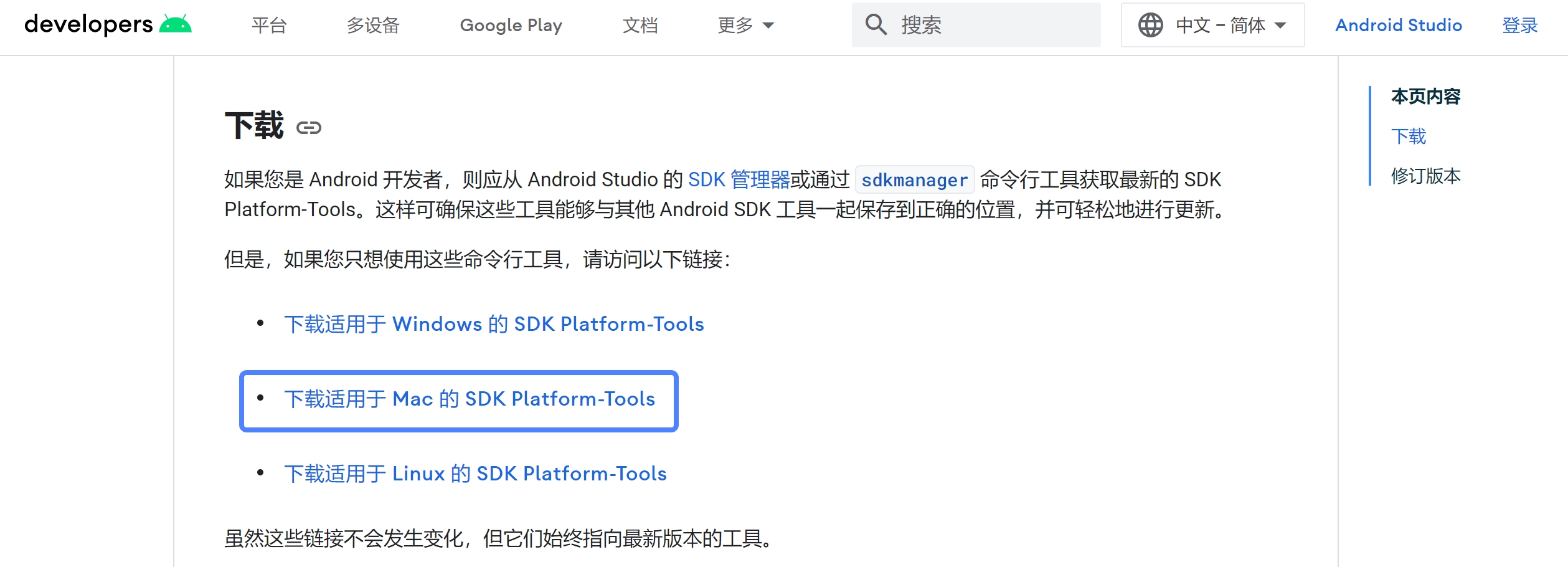The width and height of the screenshot is (1568, 567).
Task: Download SDK Platform-Tools for Mac
Action: [x=470, y=399]
